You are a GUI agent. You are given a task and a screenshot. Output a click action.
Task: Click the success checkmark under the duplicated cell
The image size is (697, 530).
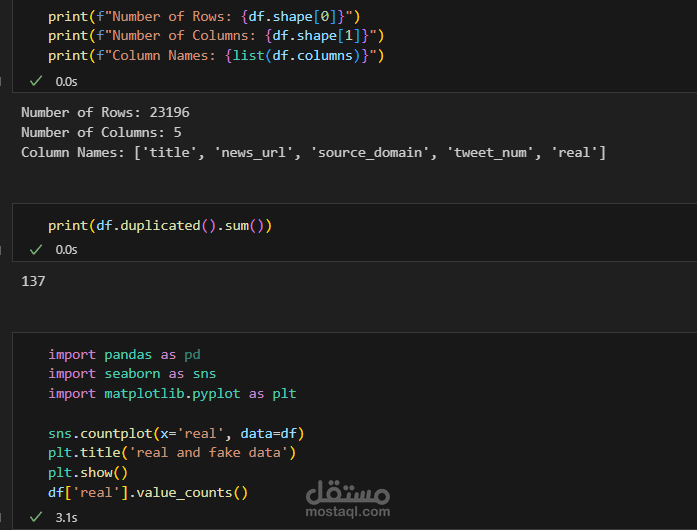pos(36,249)
